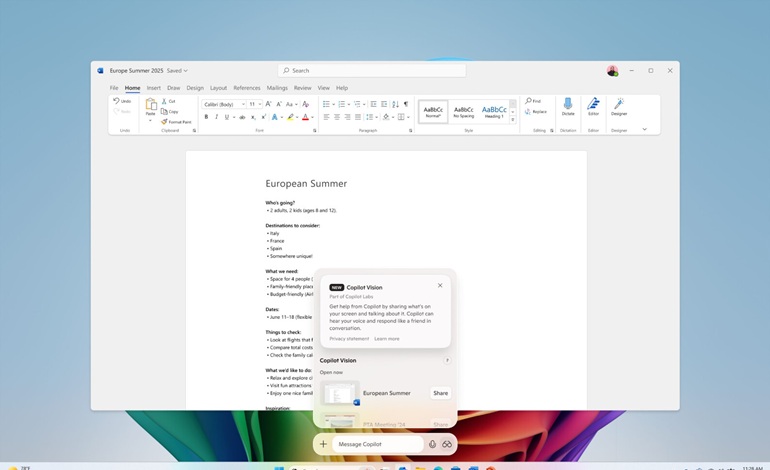Click the Copilot Vision glasses icon
This screenshot has height=470, width=770.
tap(446, 444)
